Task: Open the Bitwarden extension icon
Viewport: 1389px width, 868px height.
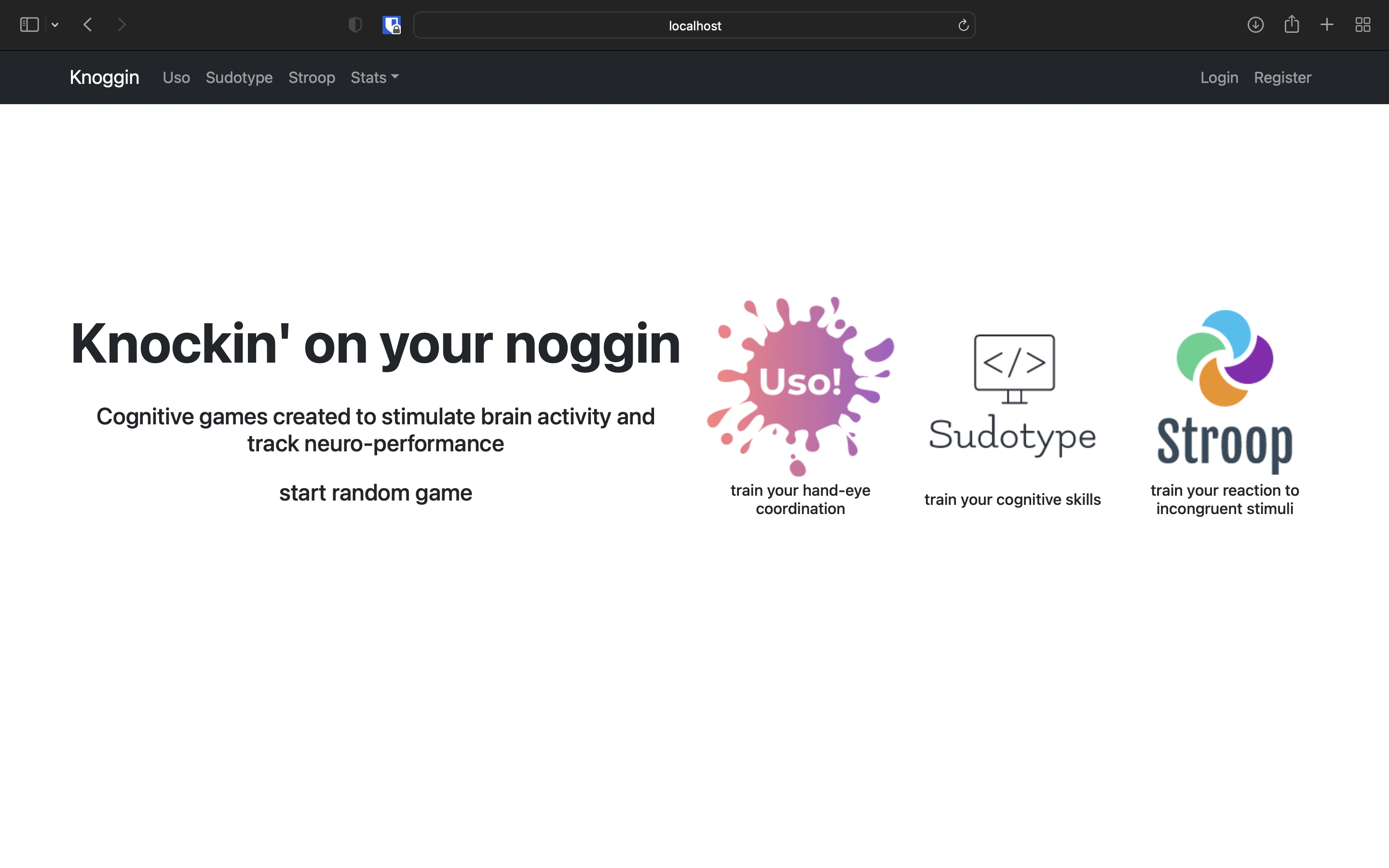Action: click(x=392, y=25)
